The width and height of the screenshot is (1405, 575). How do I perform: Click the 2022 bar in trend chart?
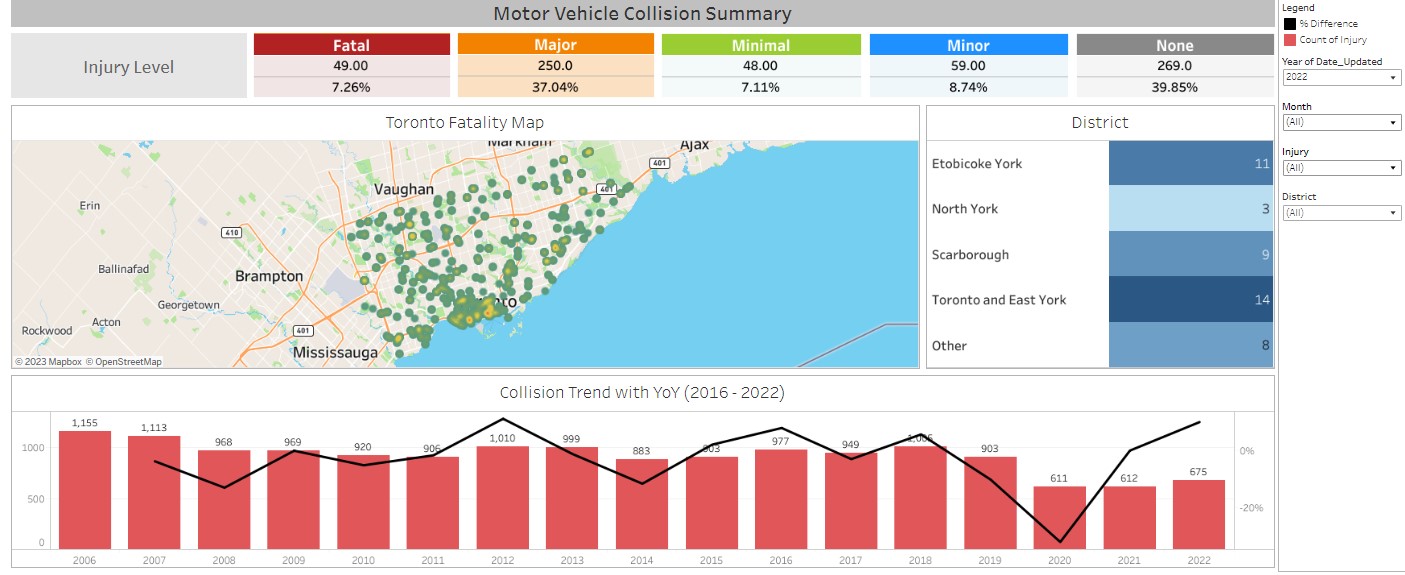point(1198,514)
